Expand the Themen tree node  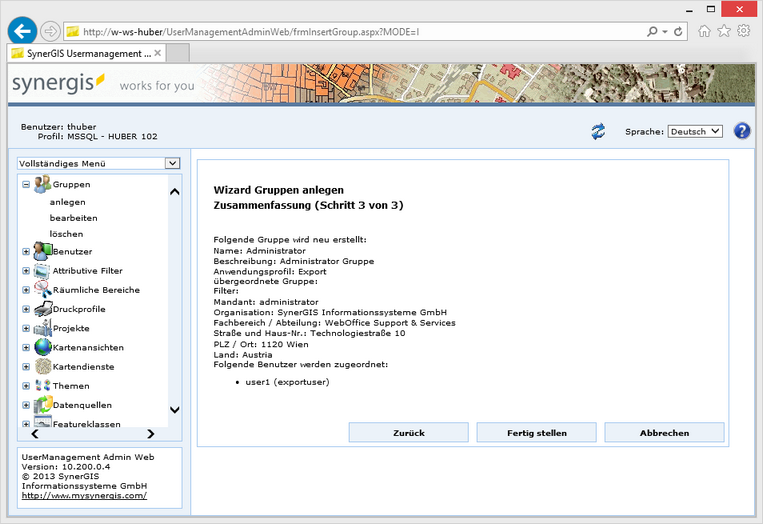26,386
